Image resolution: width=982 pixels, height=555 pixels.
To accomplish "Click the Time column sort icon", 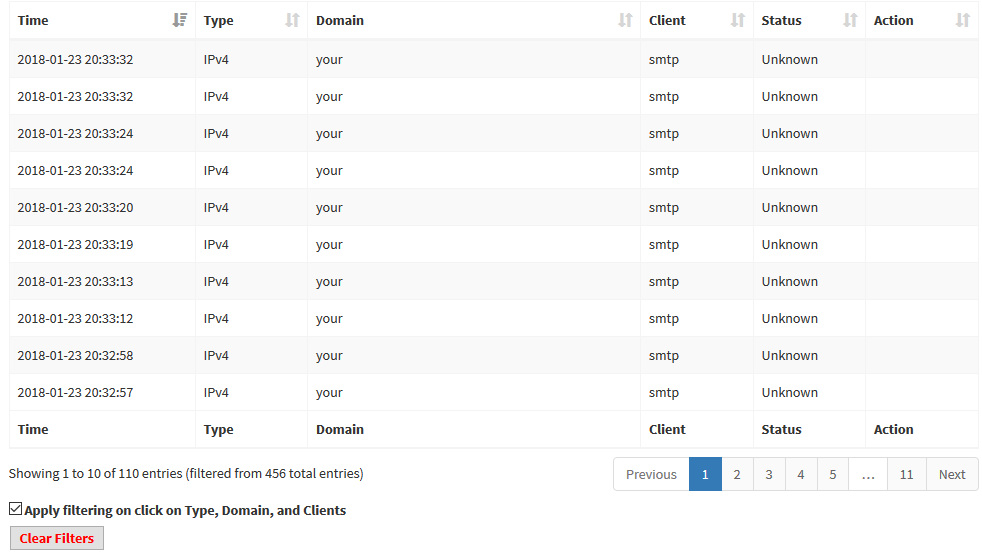I will (180, 20).
